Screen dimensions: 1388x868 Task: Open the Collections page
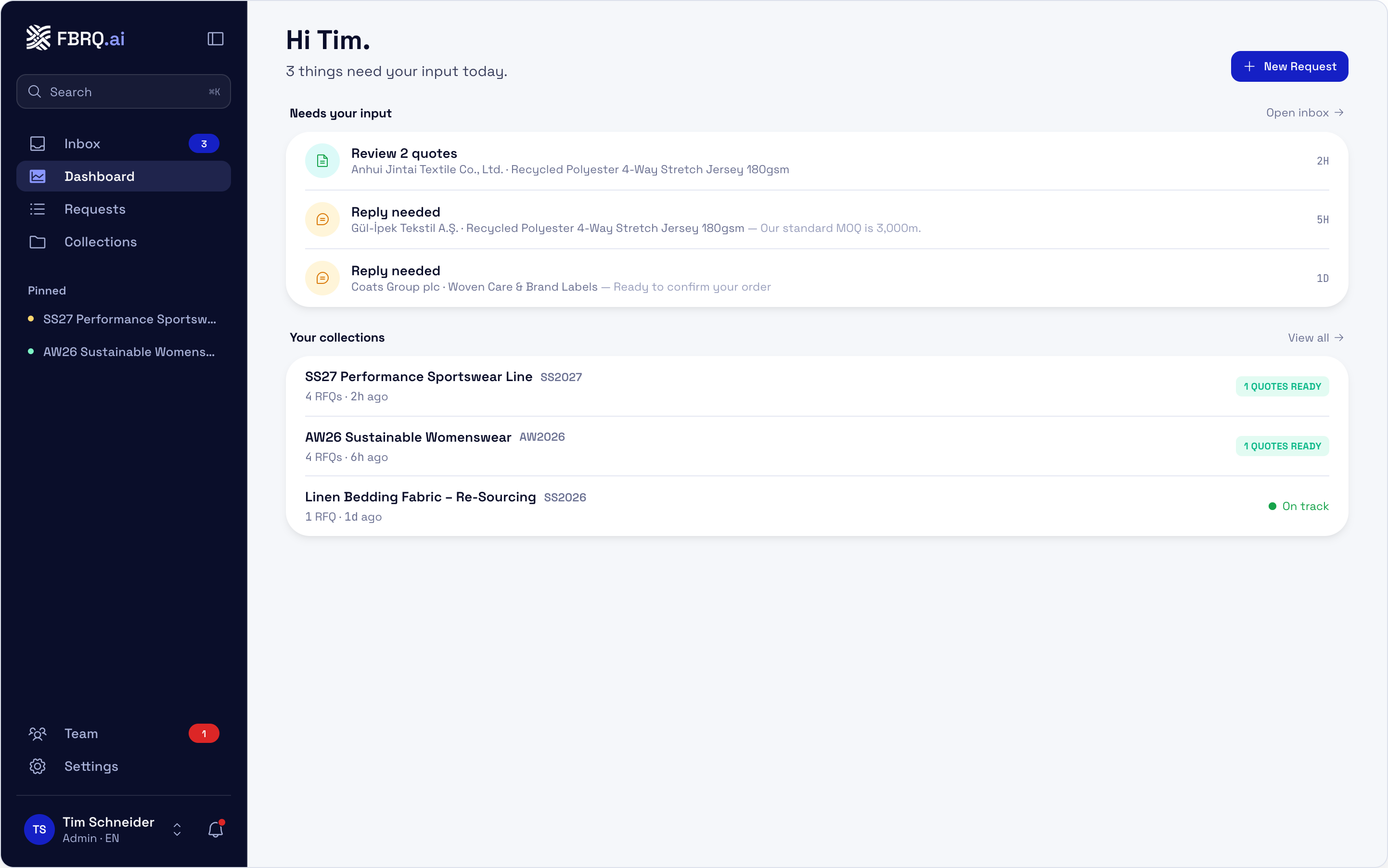pyautogui.click(x=124, y=242)
